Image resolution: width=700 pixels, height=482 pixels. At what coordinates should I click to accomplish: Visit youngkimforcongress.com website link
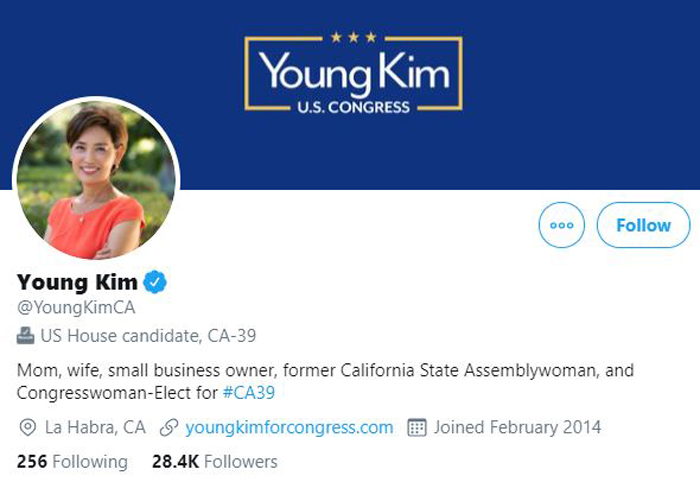tap(289, 427)
